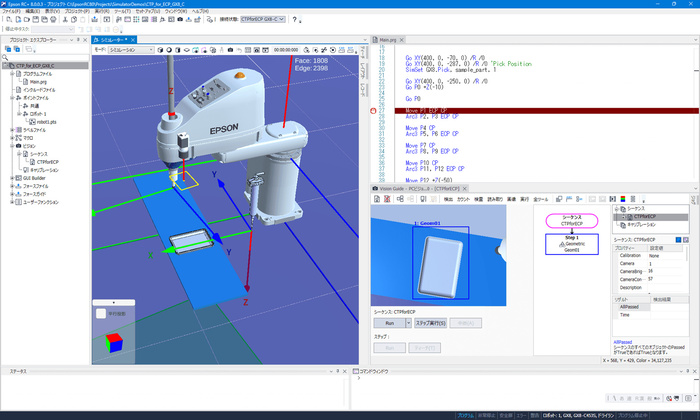Select the Geometric Geom01 step box
The width and height of the screenshot is (700, 420).
572,246
